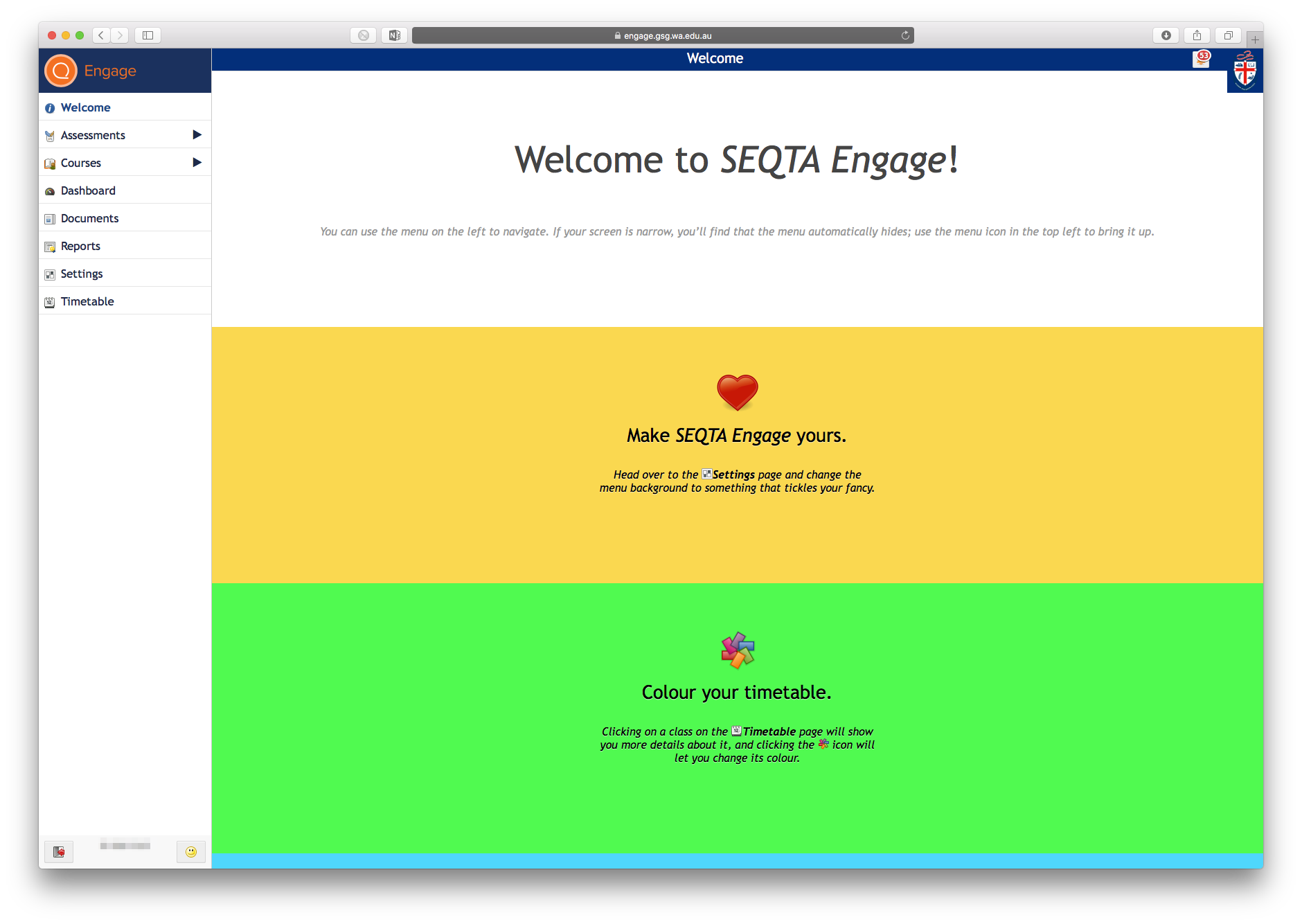The width and height of the screenshot is (1302, 924).
Task: Click the Dashboard icon in the sidebar
Action: tap(49, 190)
